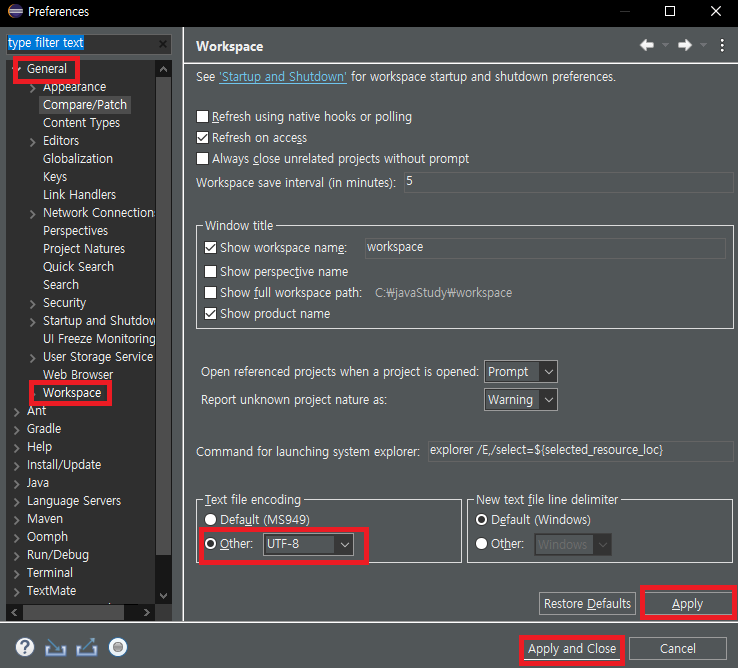Select the Gradle preferences item
This screenshot has width=738, height=668.
[x=44, y=428]
